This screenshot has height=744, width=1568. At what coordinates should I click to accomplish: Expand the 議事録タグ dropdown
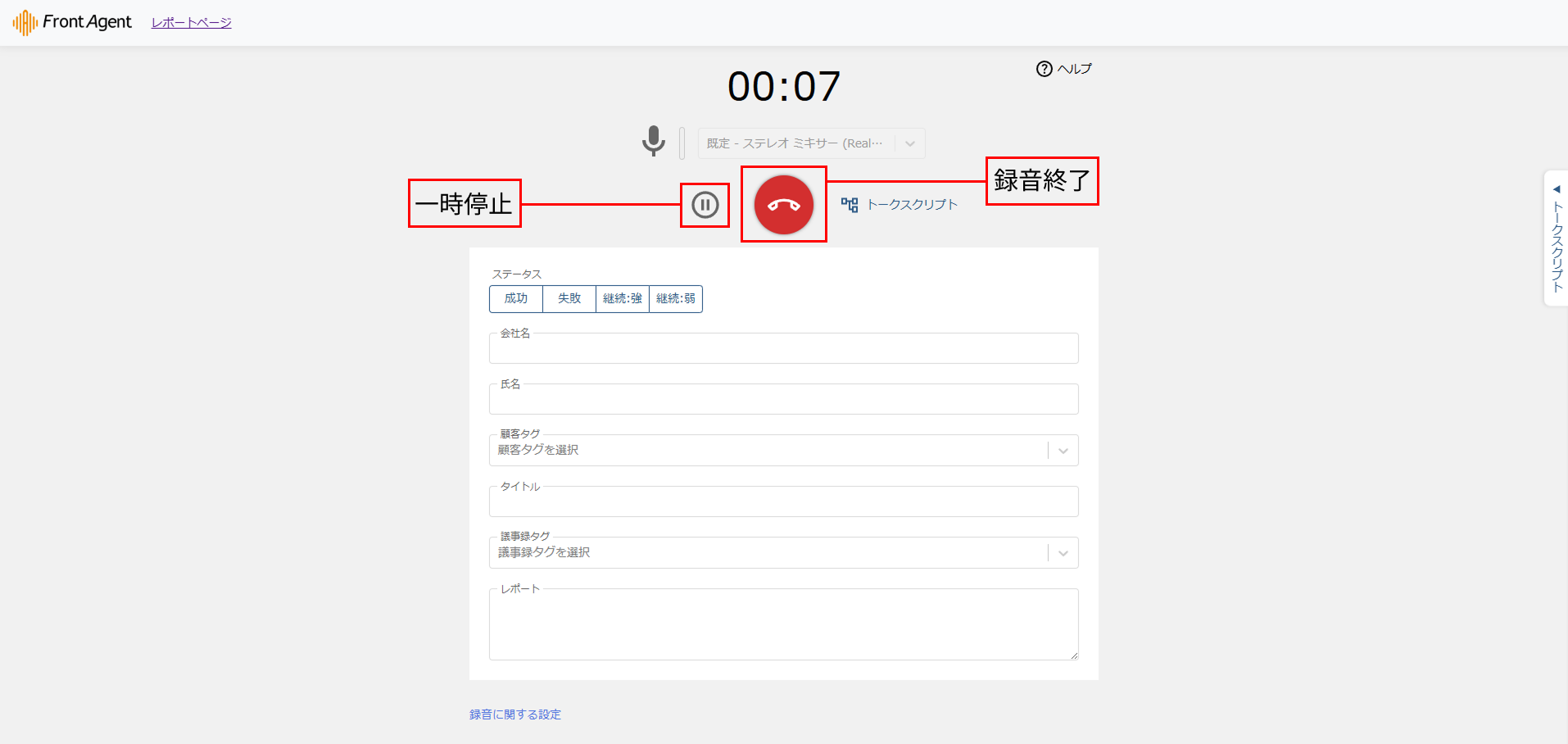(x=1063, y=553)
